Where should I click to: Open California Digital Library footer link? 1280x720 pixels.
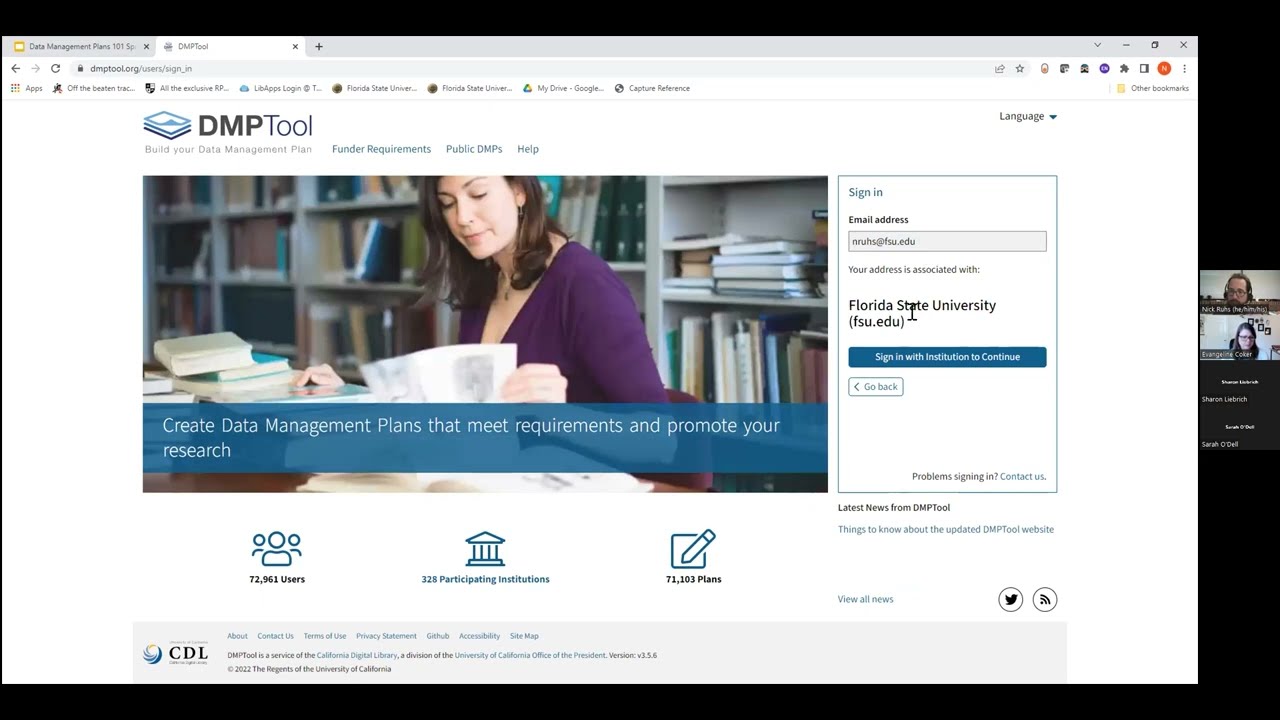tap(357, 655)
